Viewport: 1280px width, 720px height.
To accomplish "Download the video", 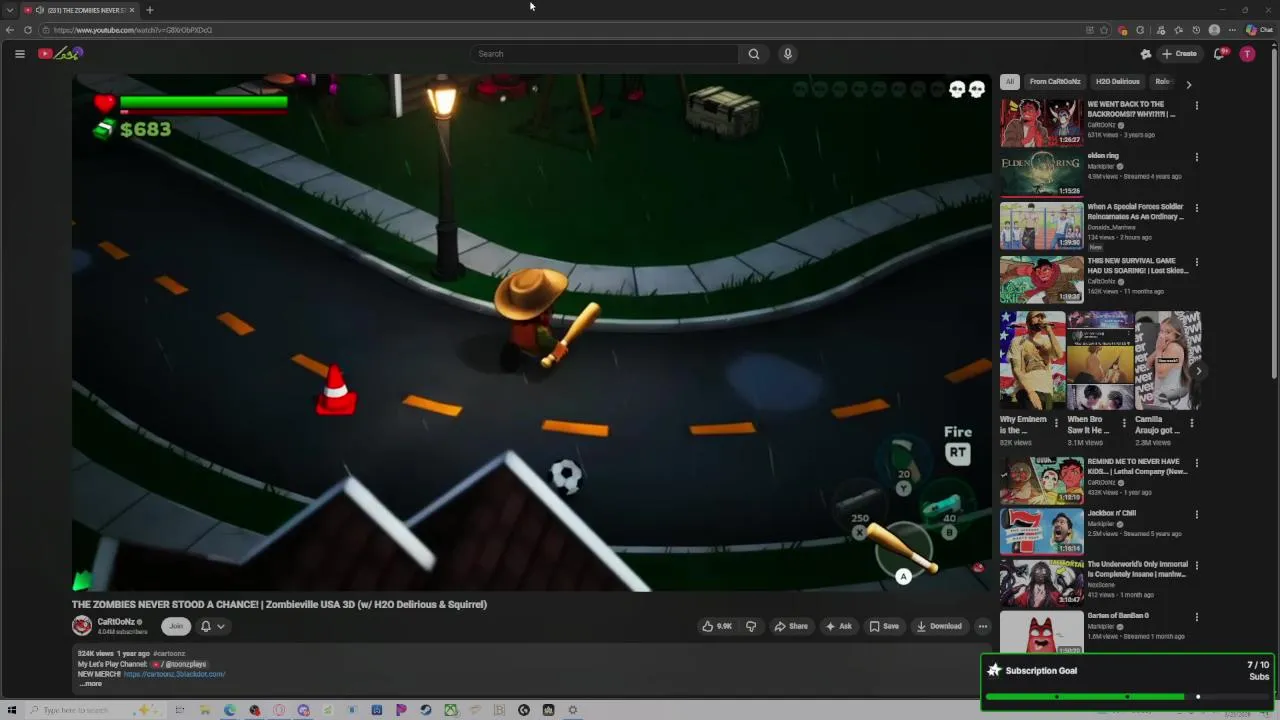I will pos(939,626).
